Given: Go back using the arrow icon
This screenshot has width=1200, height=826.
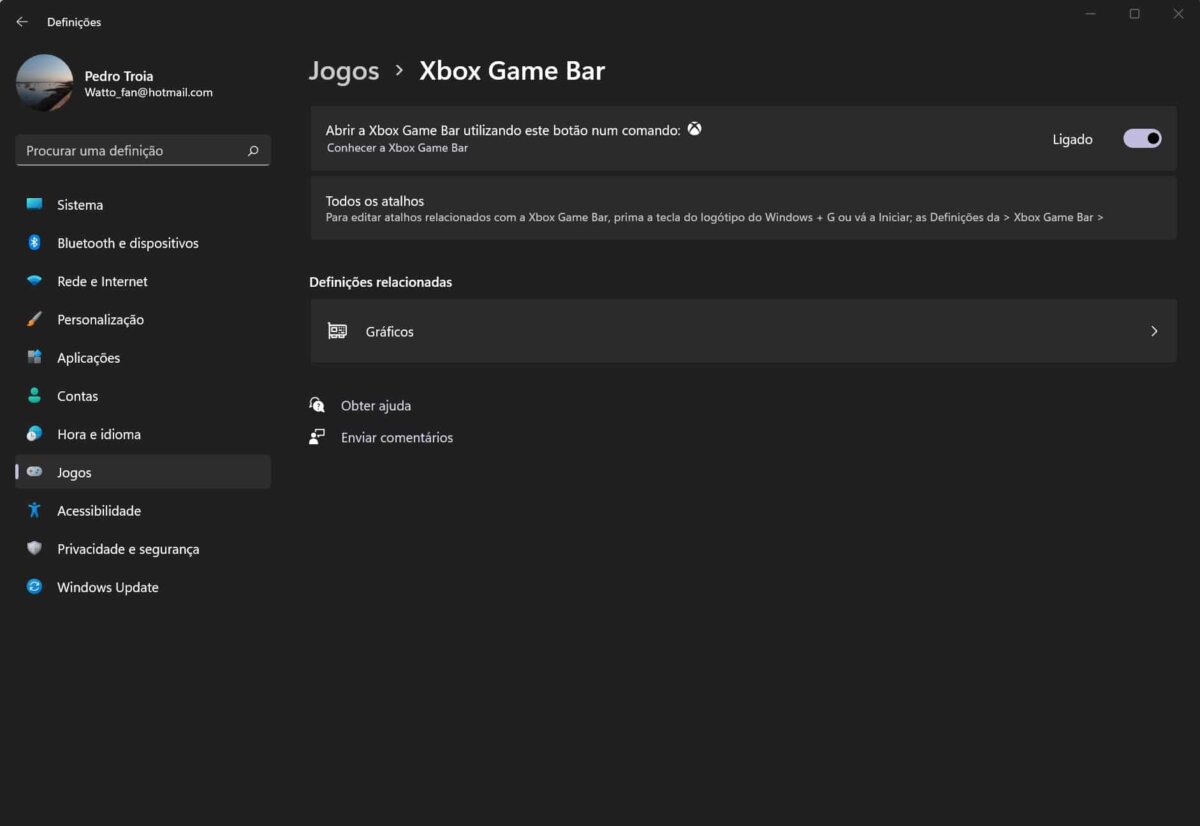Looking at the screenshot, I should (22, 22).
